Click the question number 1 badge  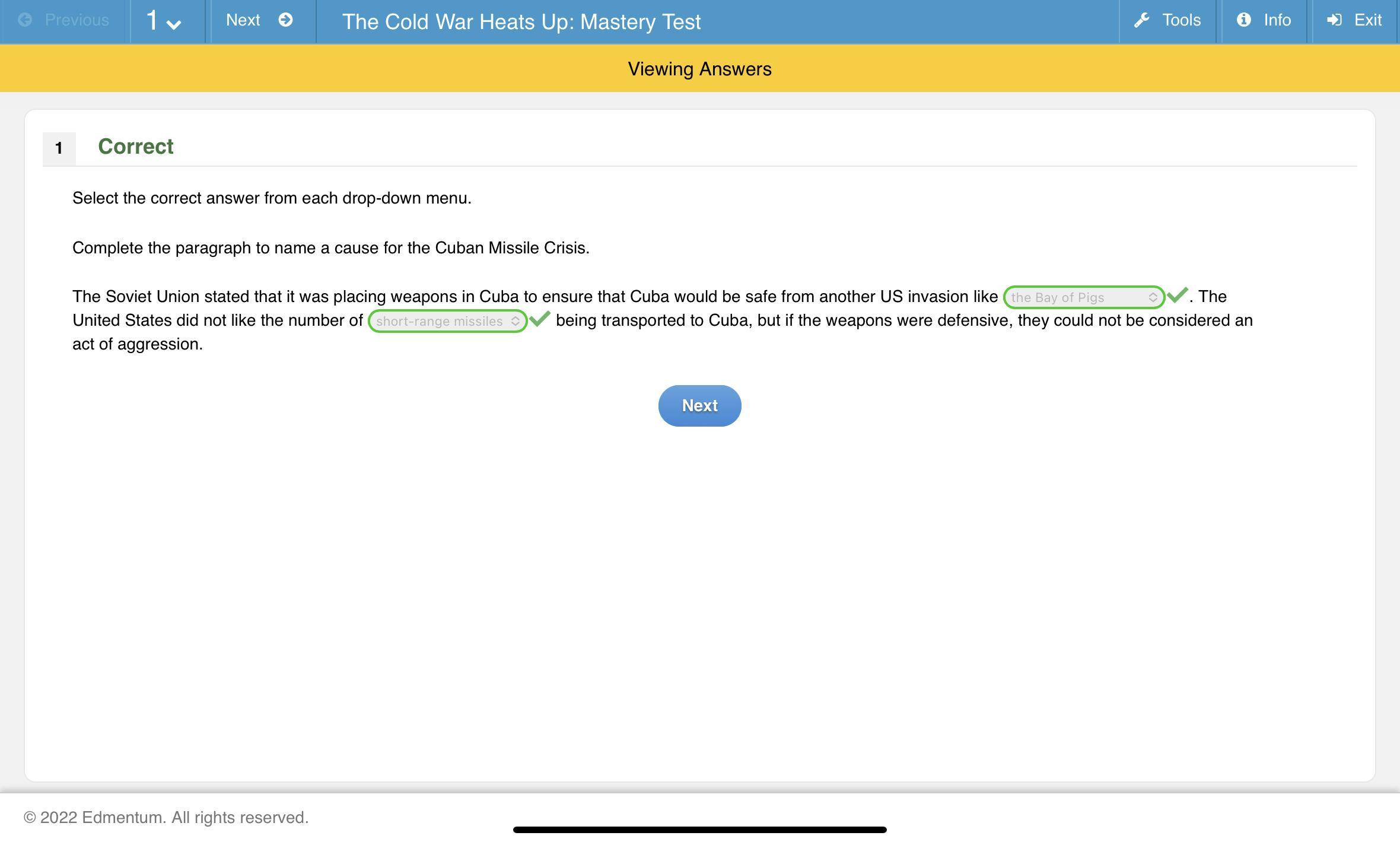coord(59,148)
